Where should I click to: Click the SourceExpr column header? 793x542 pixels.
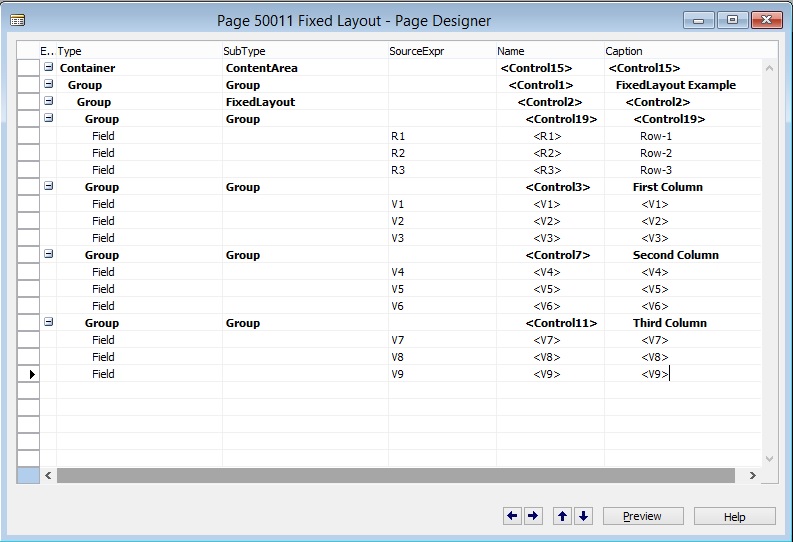tap(442, 51)
